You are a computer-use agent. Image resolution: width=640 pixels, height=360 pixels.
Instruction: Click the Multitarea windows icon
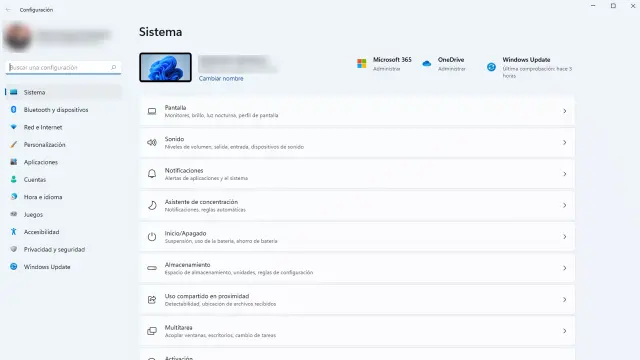pyautogui.click(x=152, y=331)
